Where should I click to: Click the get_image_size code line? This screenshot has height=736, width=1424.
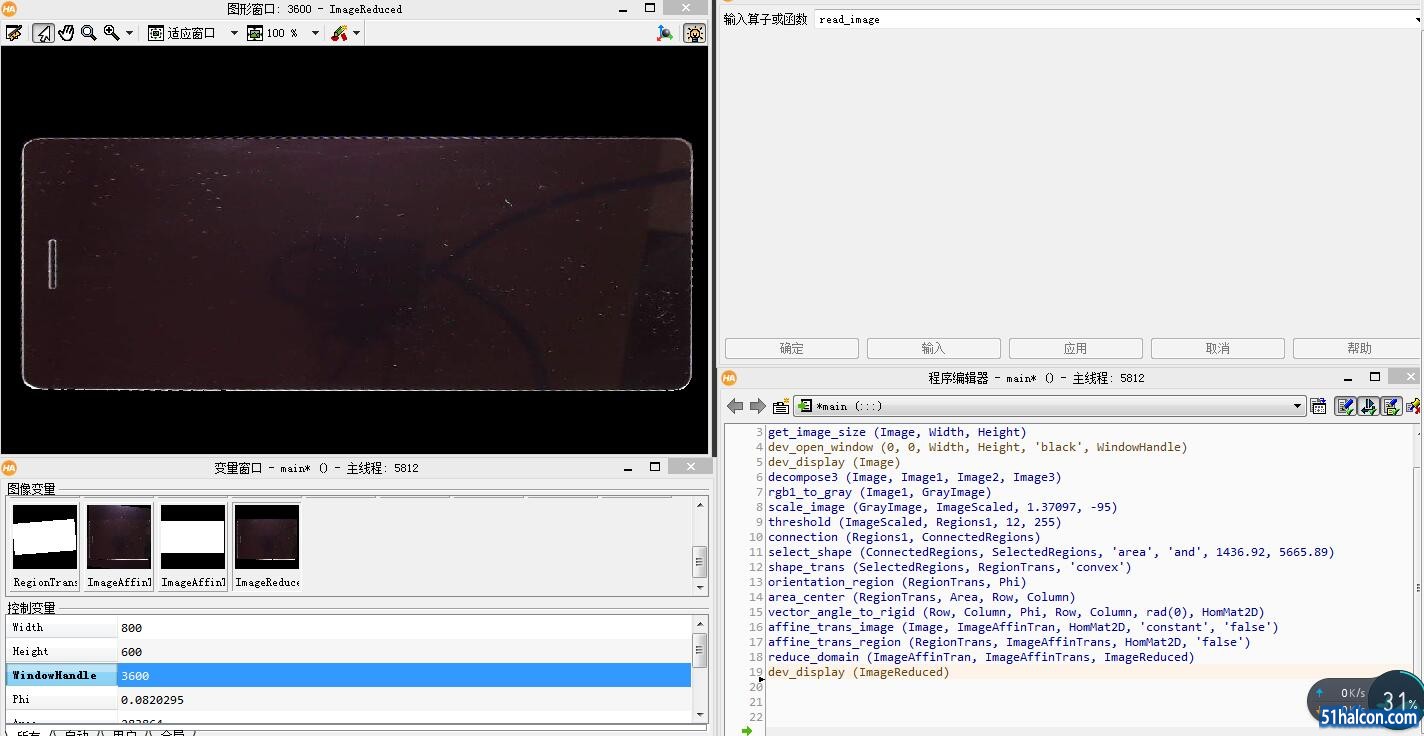coord(897,432)
